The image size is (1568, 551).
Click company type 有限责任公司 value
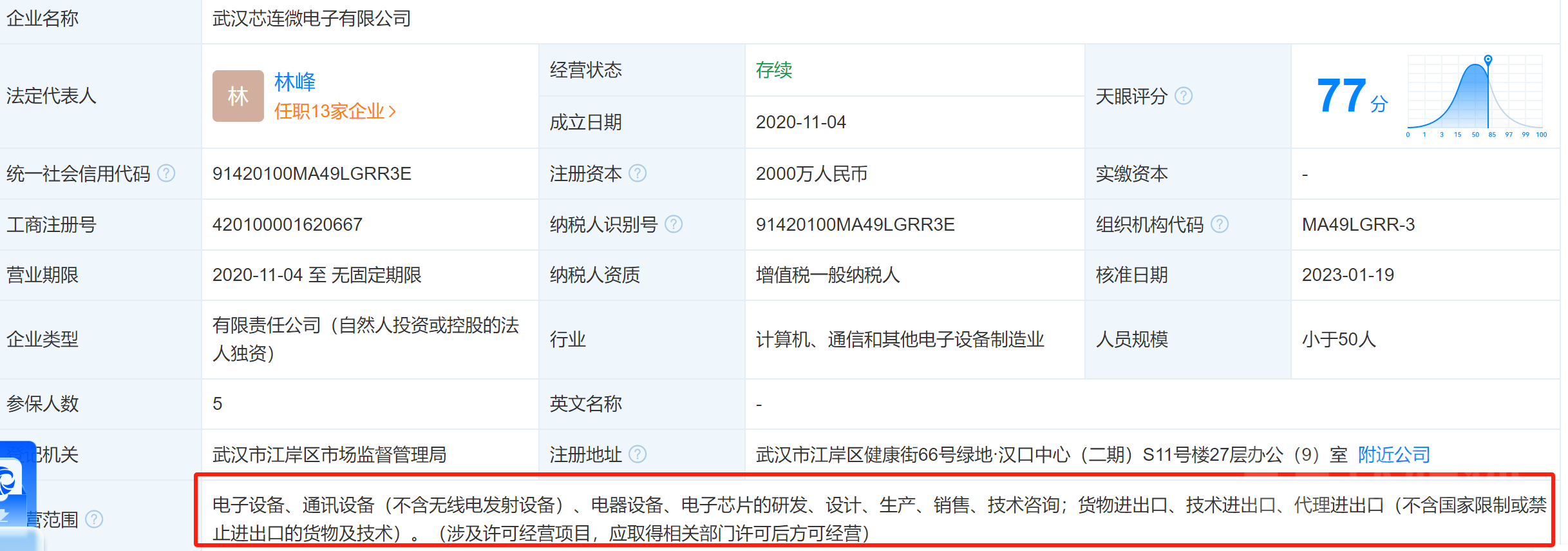[x=365, y=339]
